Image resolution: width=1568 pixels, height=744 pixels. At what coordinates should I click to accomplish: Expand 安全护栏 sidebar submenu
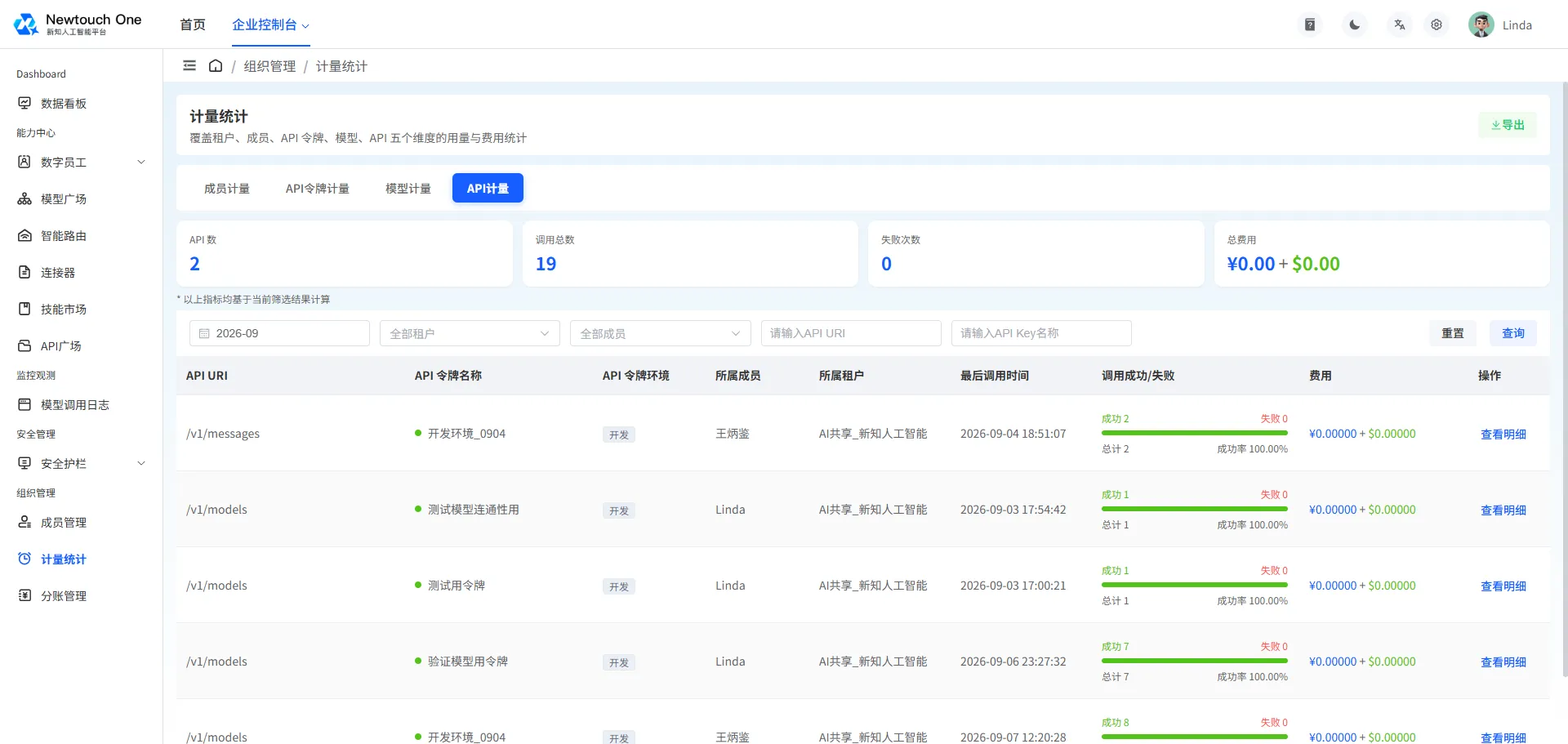81,463
